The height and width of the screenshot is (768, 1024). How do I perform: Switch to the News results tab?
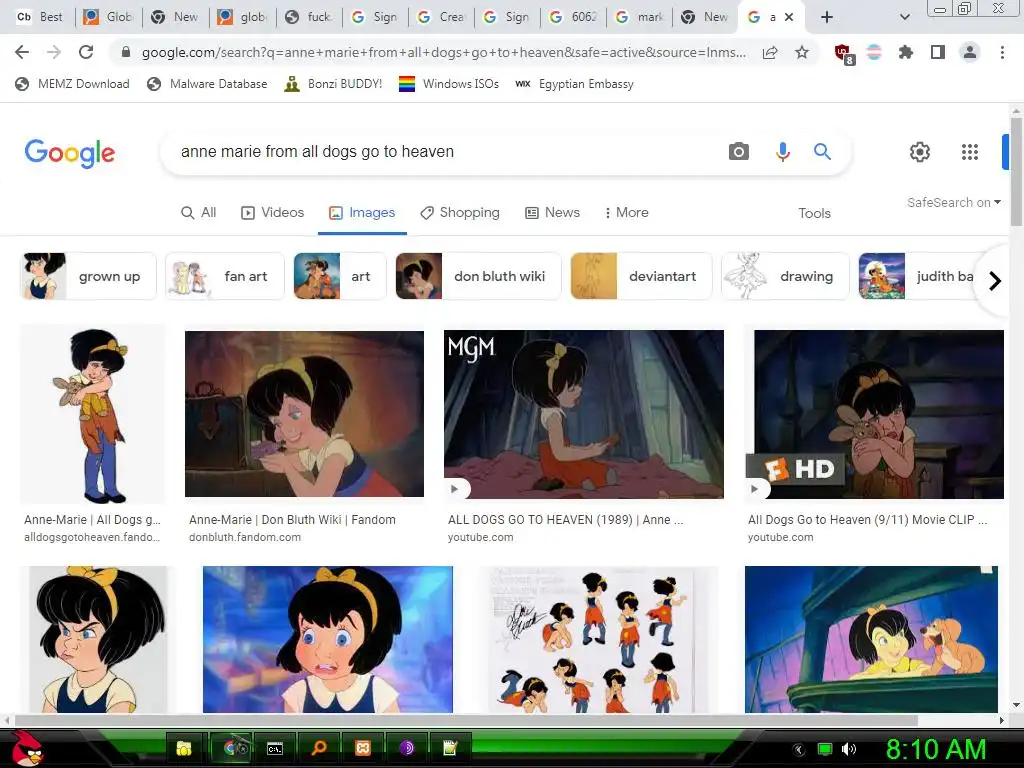(x=552, y=212)
